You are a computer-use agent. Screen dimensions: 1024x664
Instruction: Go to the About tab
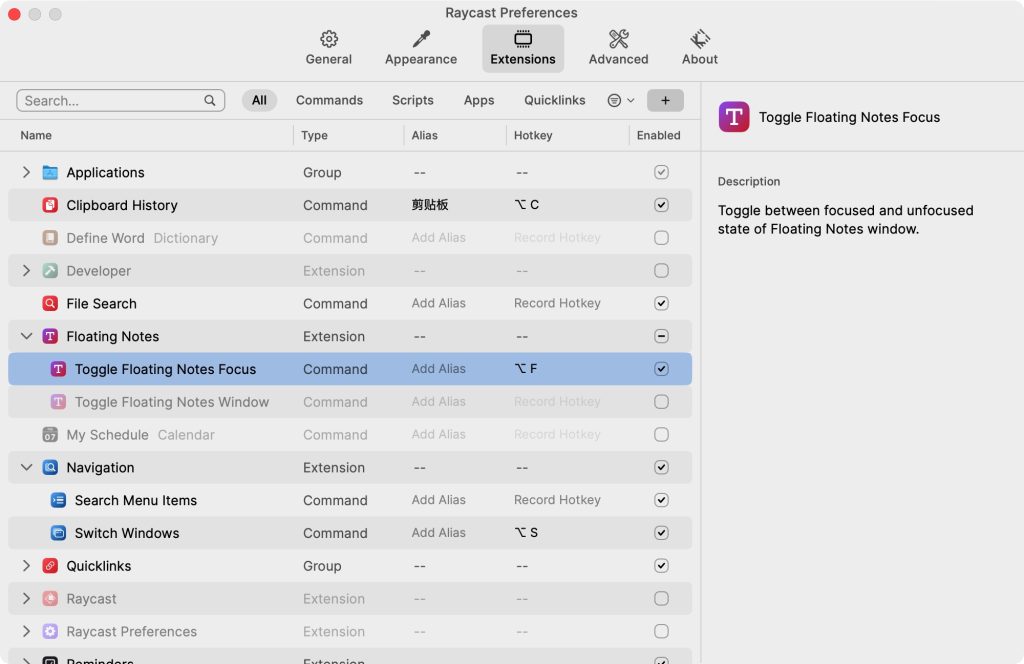pyautogui.click(x=699, y=48)
